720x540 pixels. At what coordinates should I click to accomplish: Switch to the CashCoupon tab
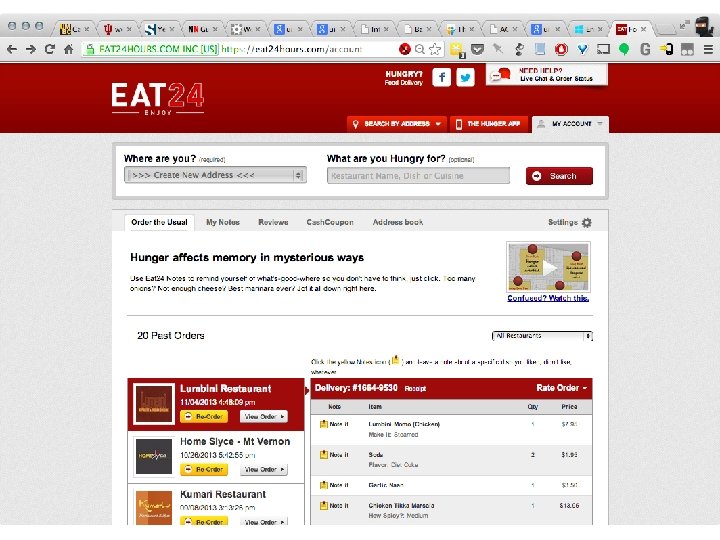point(330,222)
